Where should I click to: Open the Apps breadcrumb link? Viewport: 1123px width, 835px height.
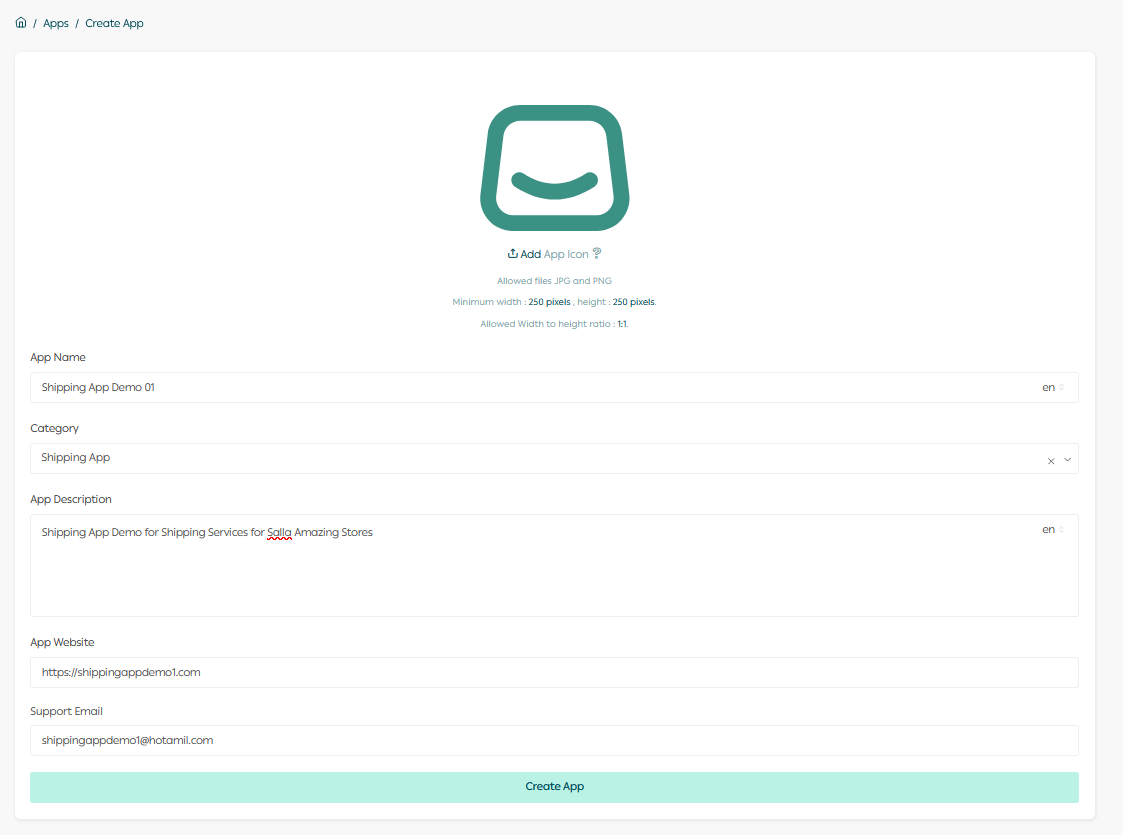tap(56, 24)
